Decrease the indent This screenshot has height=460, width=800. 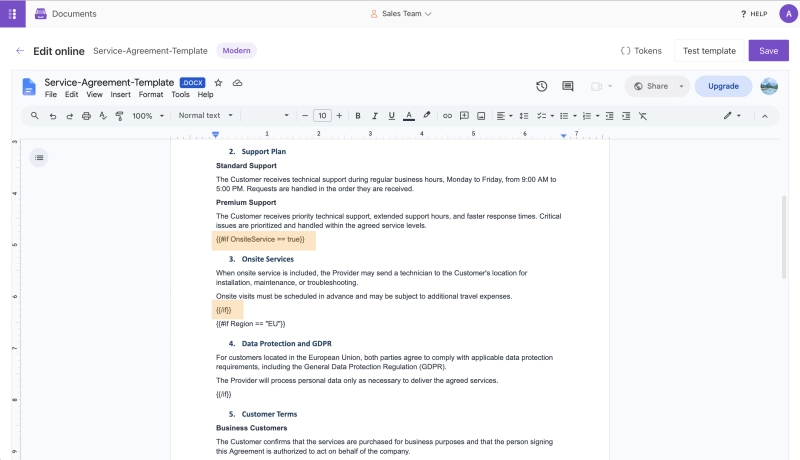pos(609,116)
